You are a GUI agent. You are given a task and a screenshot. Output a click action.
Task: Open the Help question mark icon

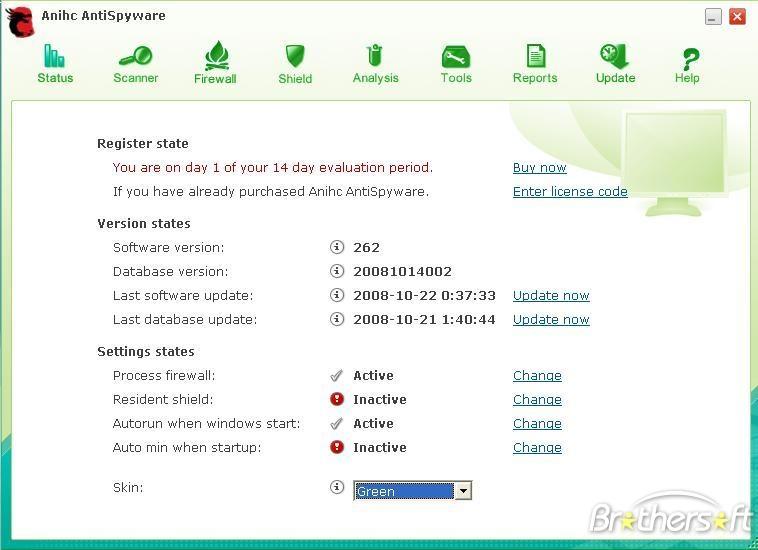tap(690, 59)
